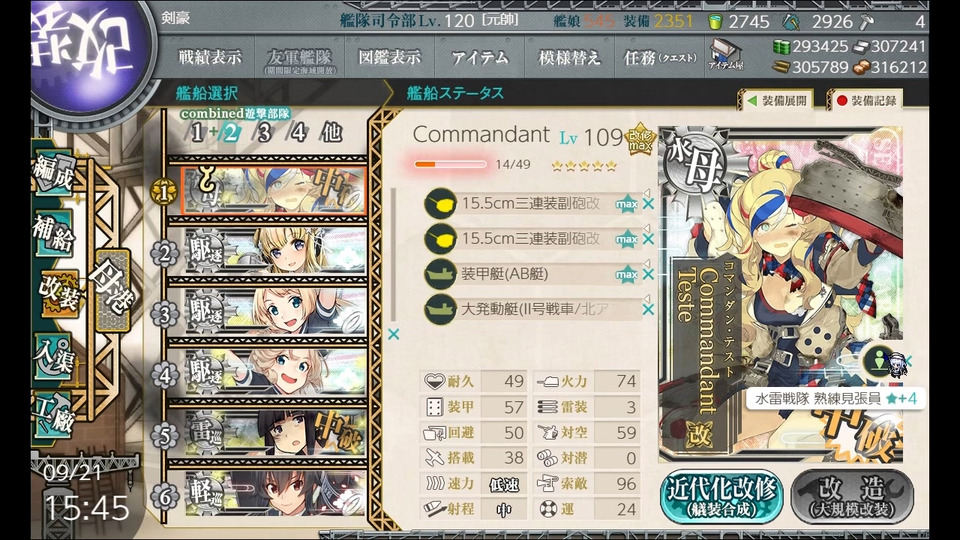Switch to fleet tab 3
This screenshot has height=540, width=960.
pos(264,132)
